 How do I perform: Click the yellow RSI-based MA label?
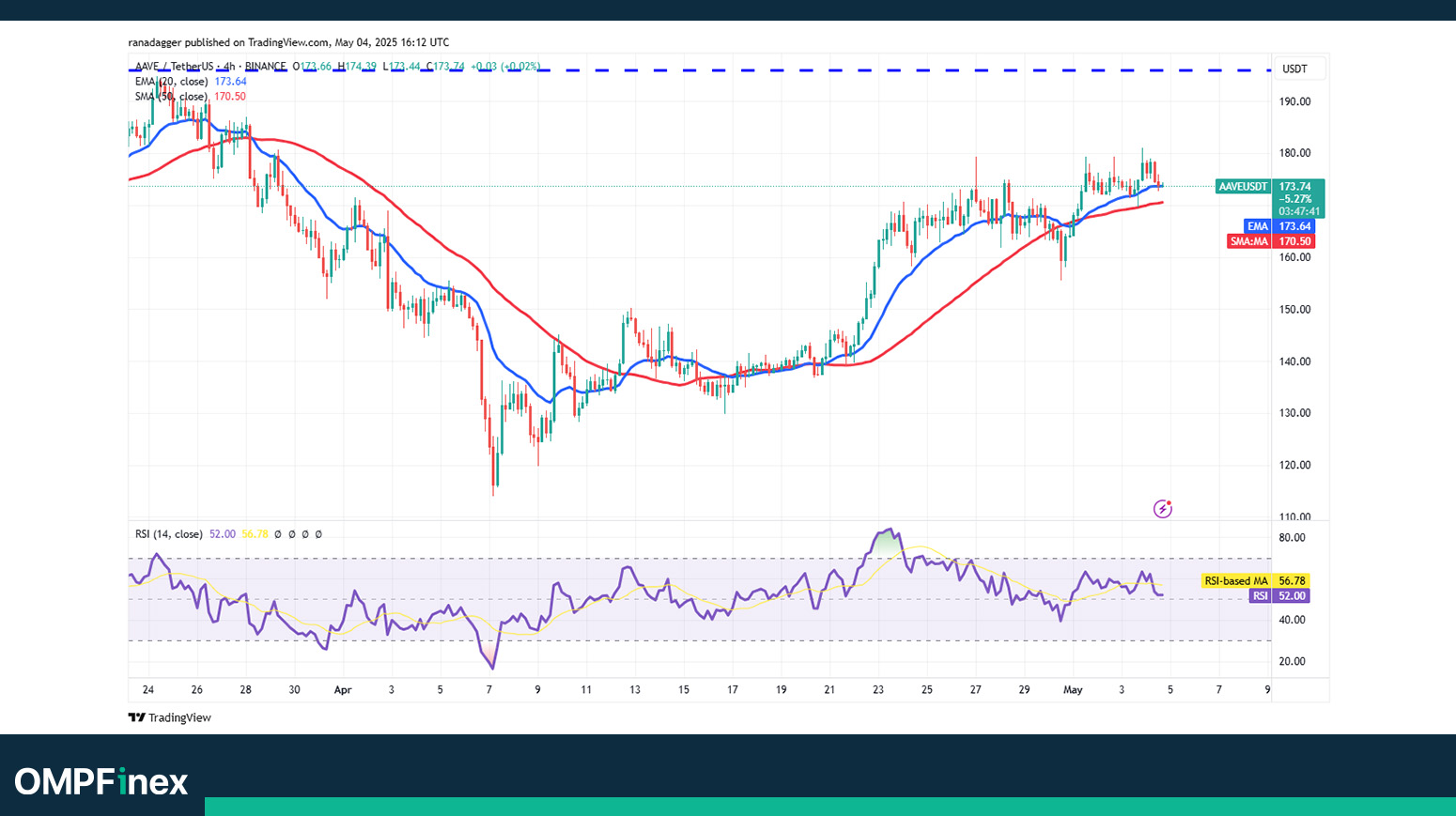(x=1235, y=581)
